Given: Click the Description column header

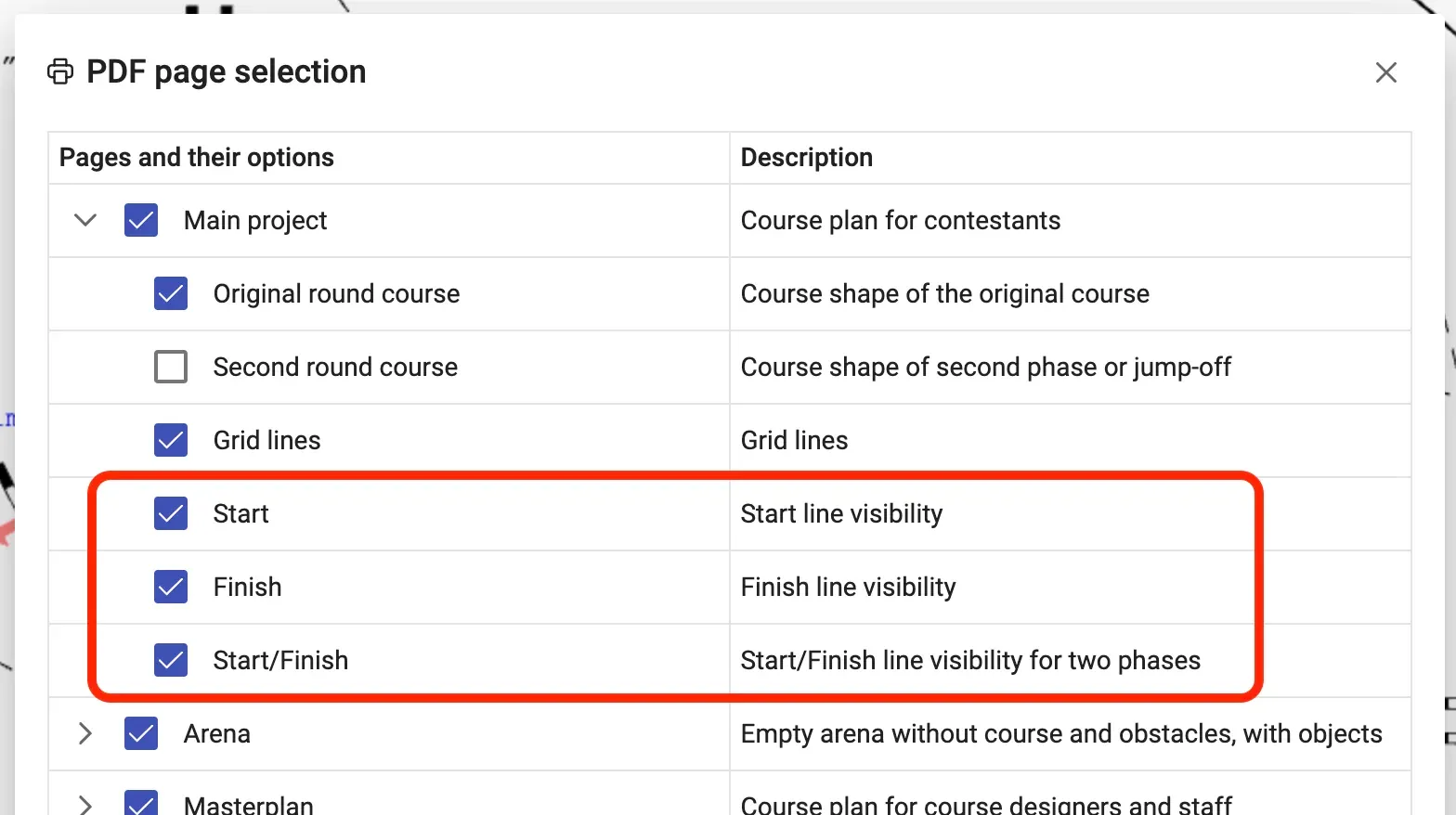Looking at the screenshot, I should 806,158.
